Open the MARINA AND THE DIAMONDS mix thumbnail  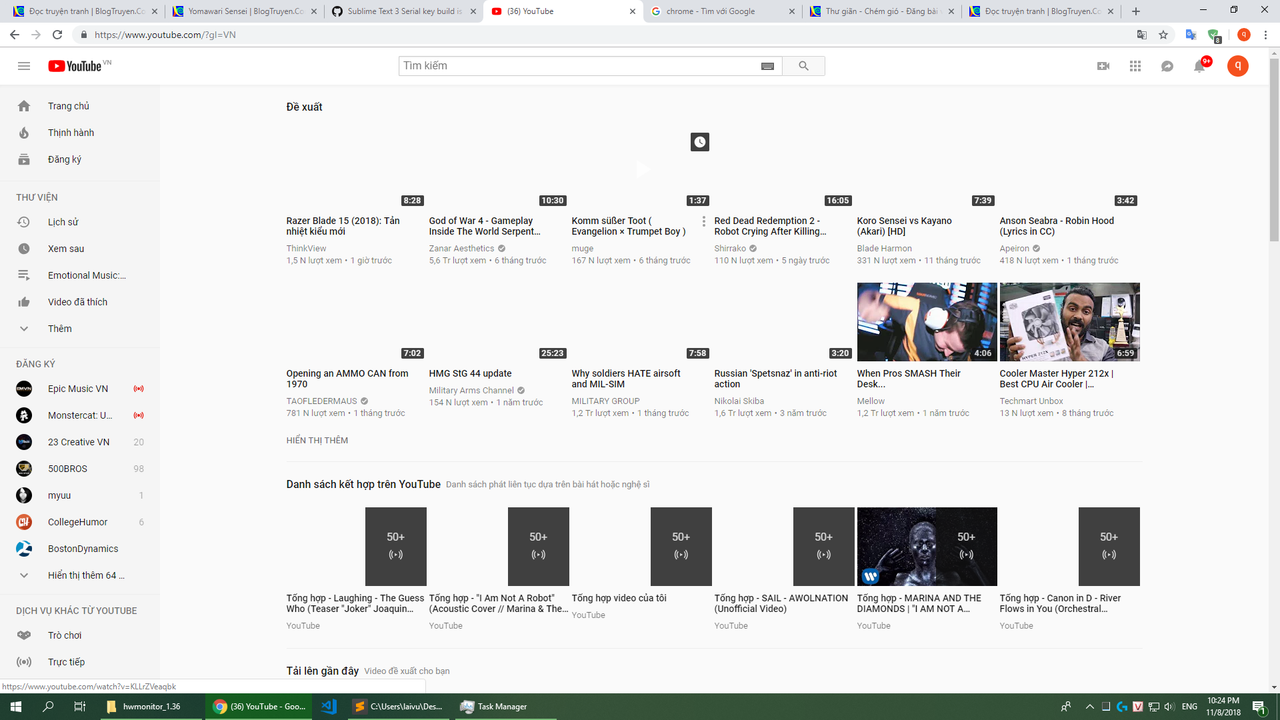coord(927,547)
